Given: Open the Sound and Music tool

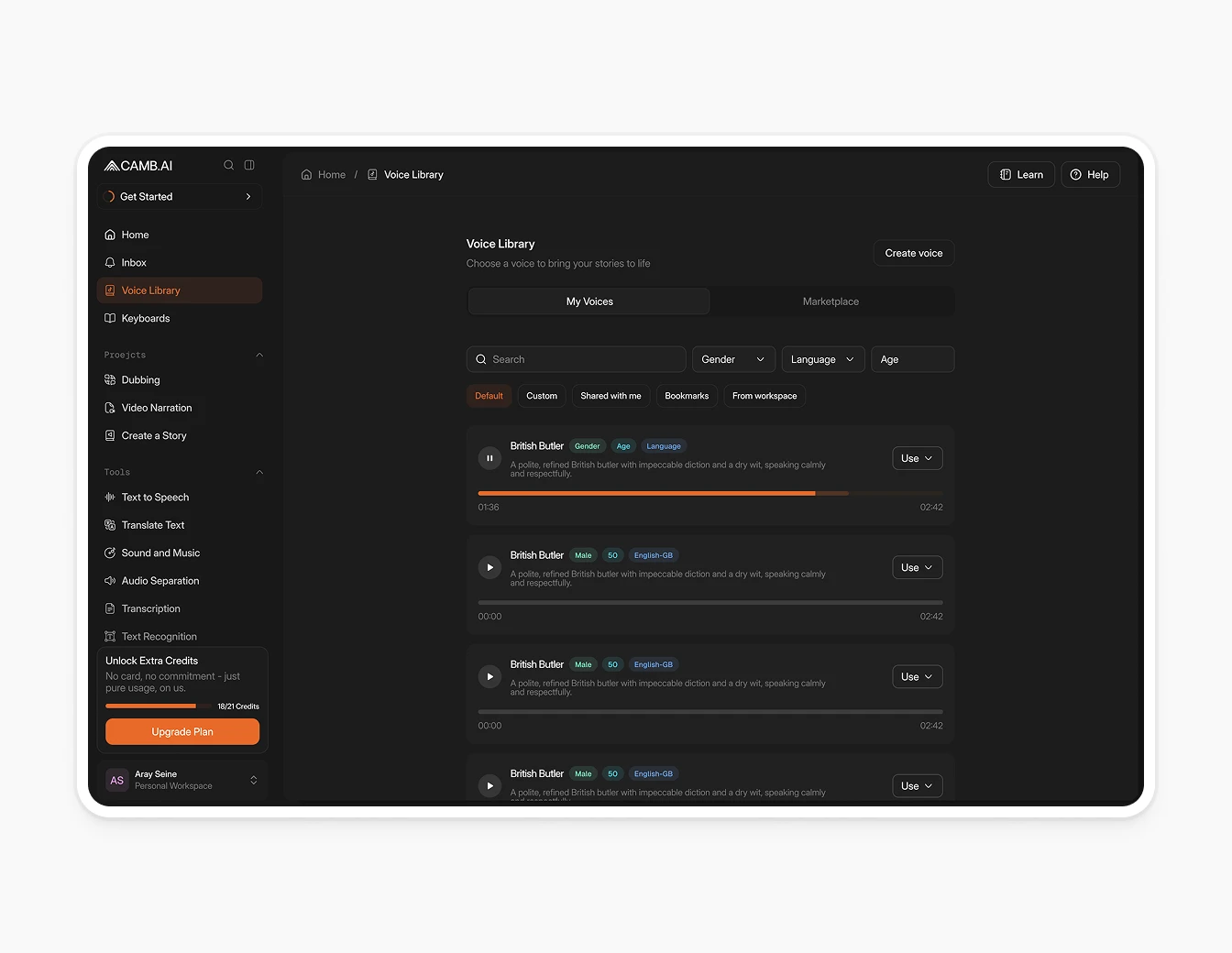Looking at the screenshot, I should [161, 553].
